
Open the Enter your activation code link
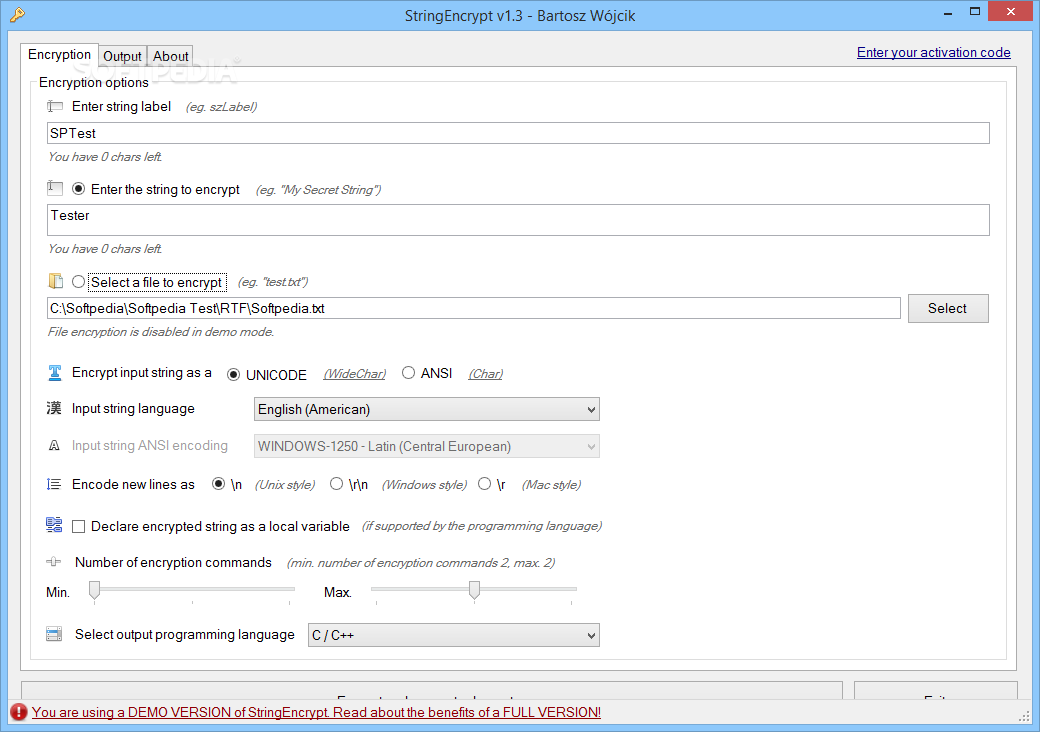[x=933, y=52]
